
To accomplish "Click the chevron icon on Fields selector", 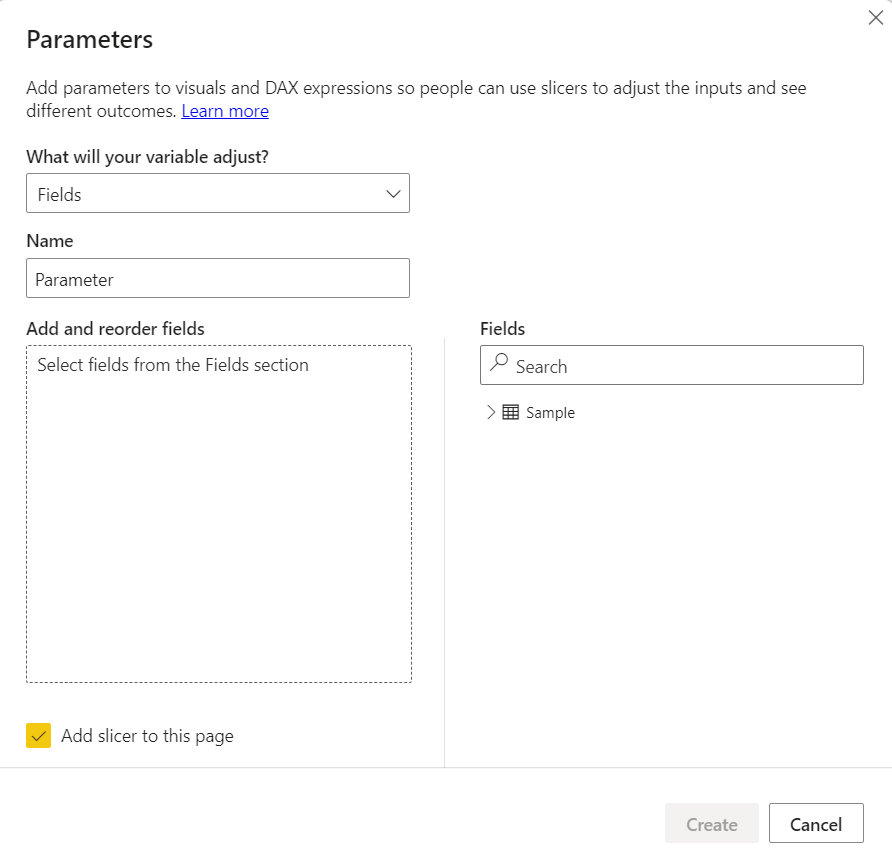I will tap(392, 193).
